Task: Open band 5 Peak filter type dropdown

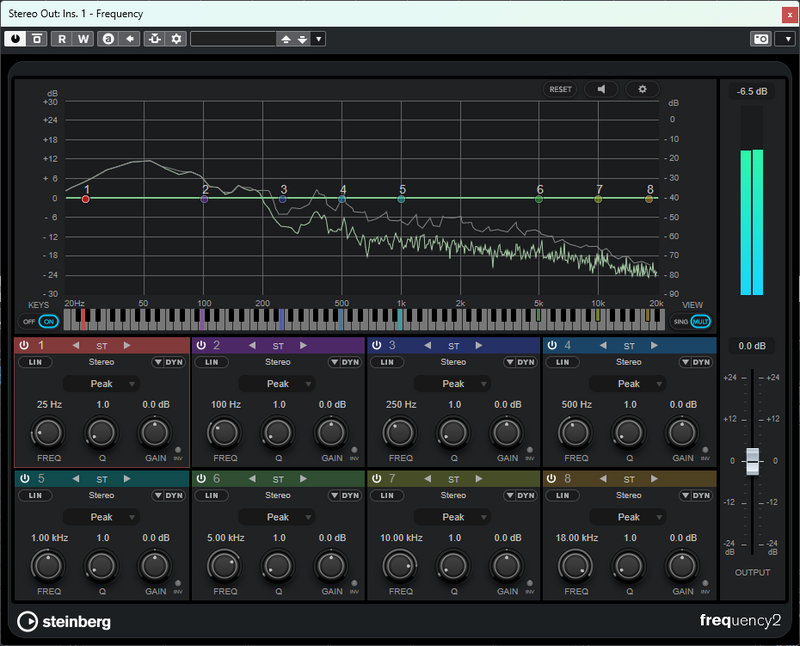Action: [101, 517]
